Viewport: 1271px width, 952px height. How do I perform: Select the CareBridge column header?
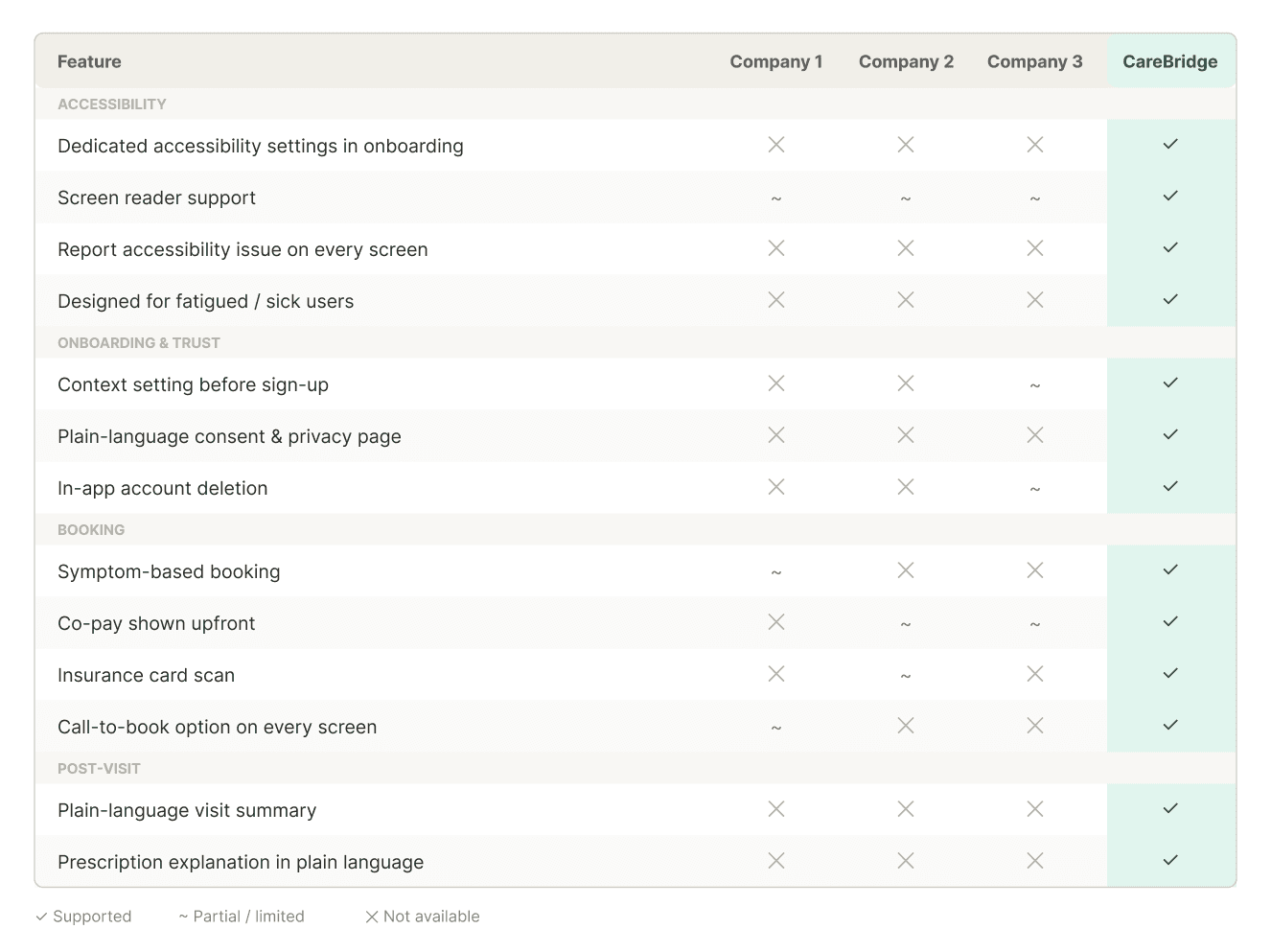[x=1170, y=60]
